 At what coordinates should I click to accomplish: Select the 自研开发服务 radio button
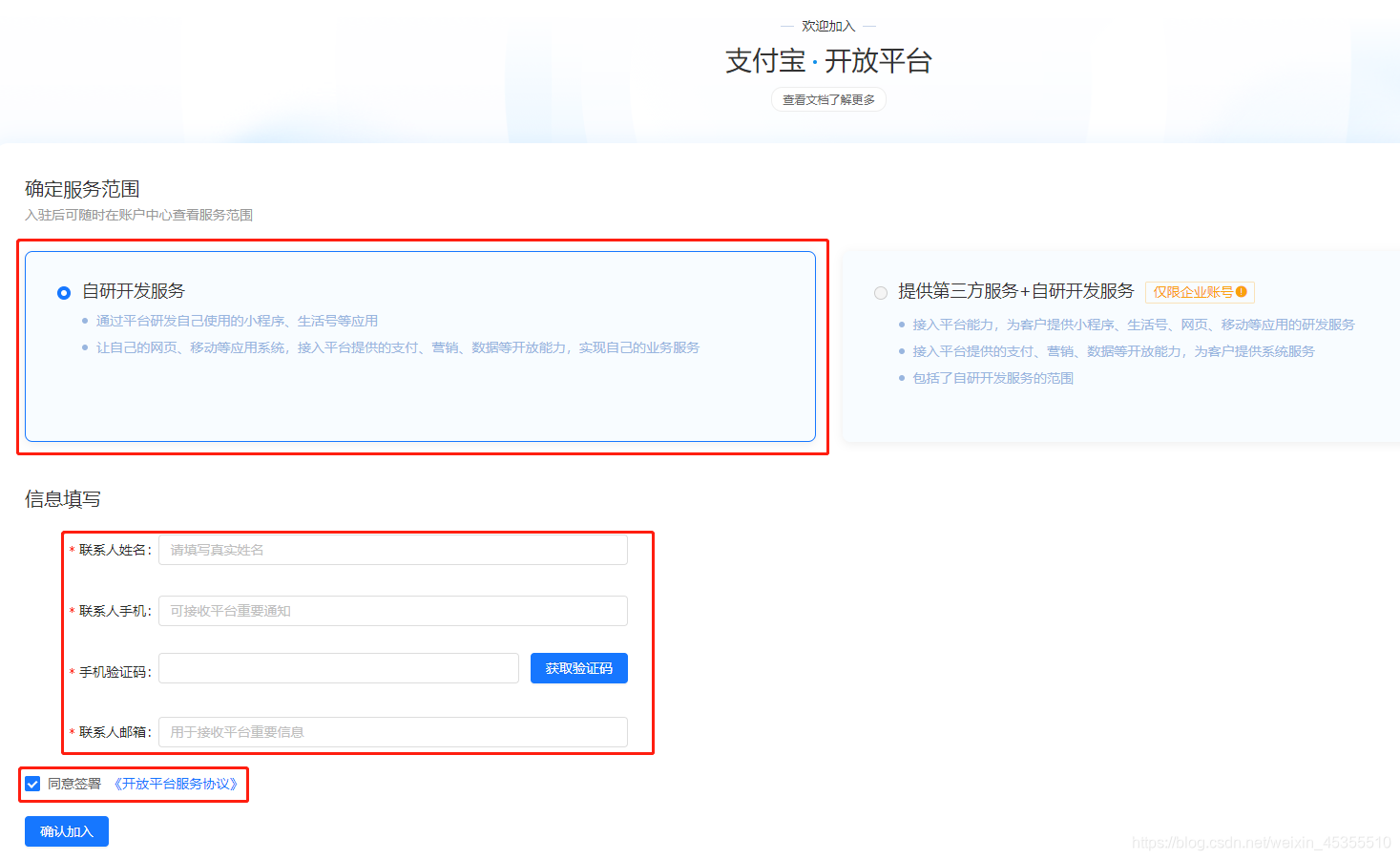[x=64, y=293]
